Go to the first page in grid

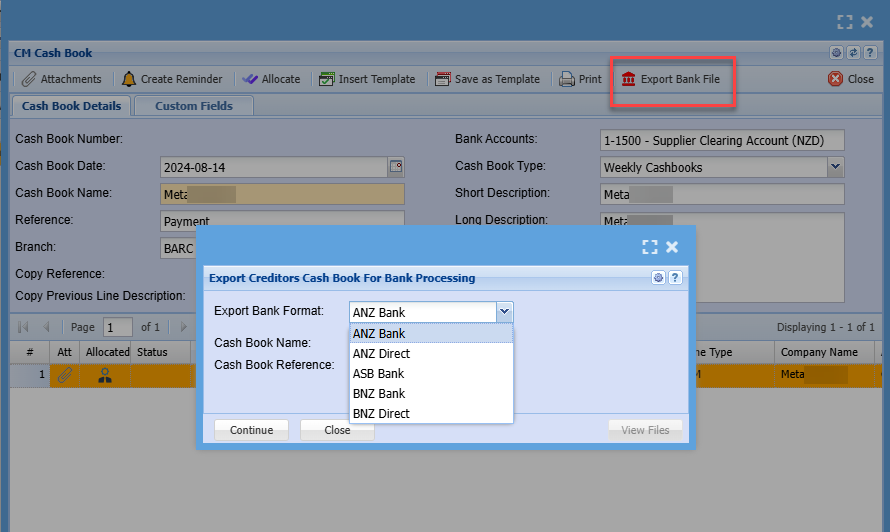23,327
